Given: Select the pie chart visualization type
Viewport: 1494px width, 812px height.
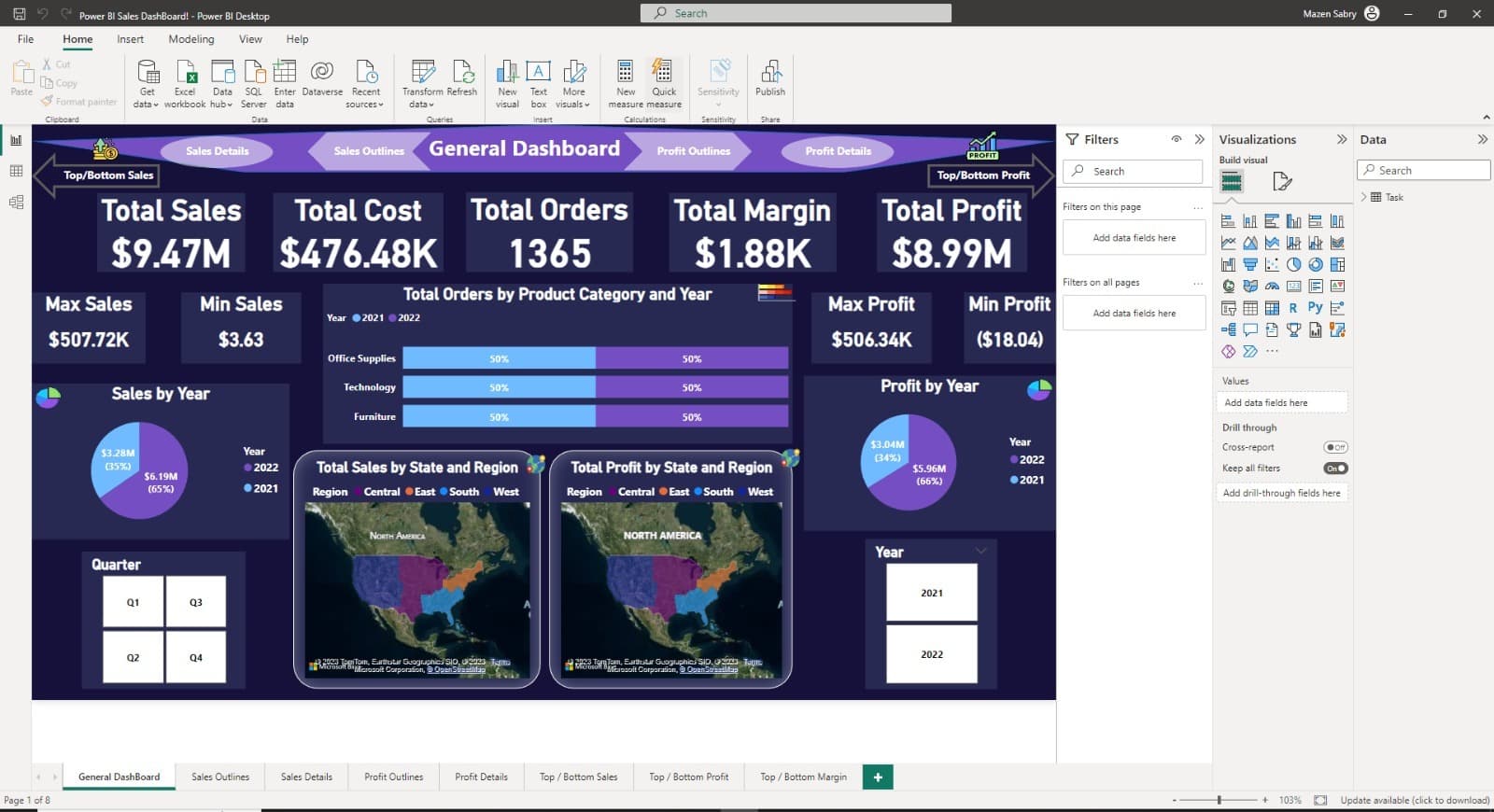Looking at the screenshot, I should pyautogui.click(x=1293, y=264).
